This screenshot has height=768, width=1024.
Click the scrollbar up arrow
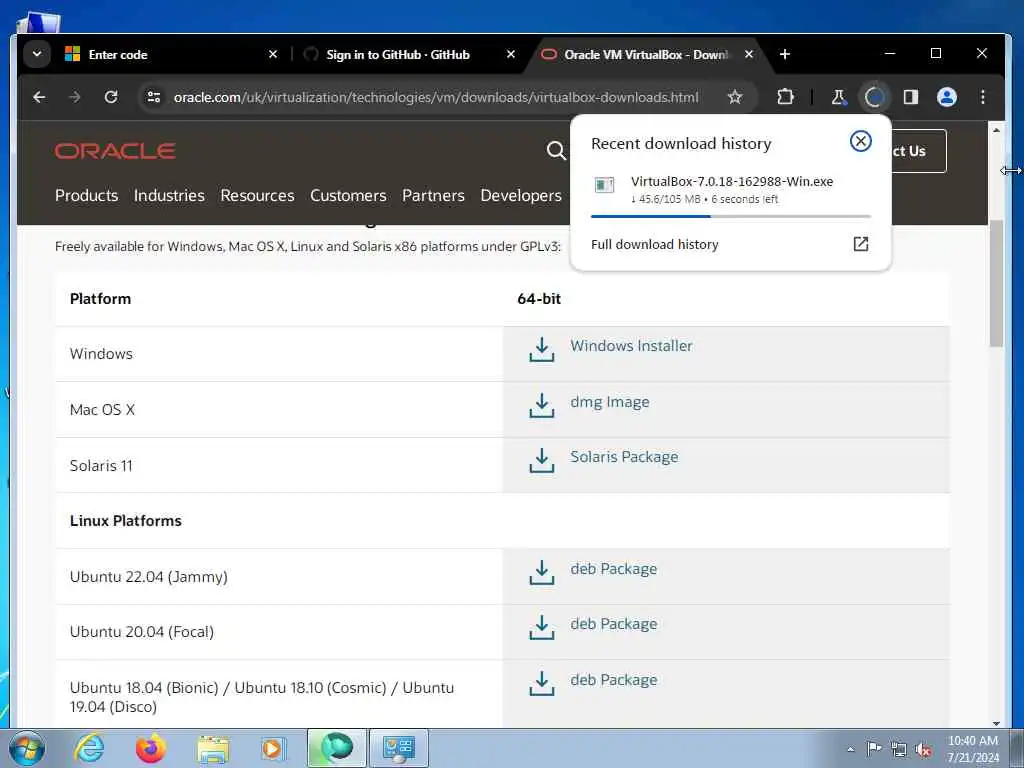pyautogui.click(x=996, y=130)
